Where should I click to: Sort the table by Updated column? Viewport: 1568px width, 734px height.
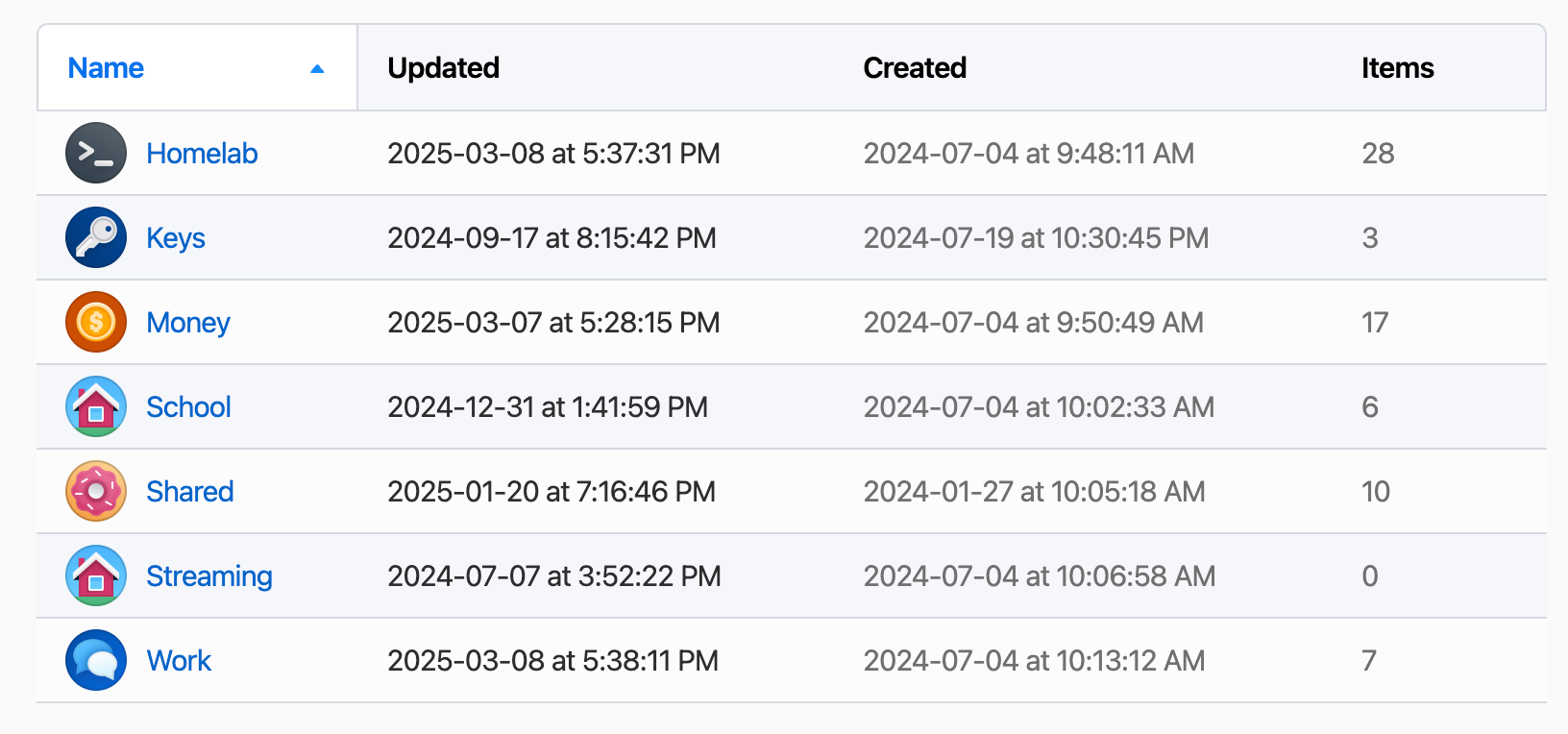pos(443,68)
